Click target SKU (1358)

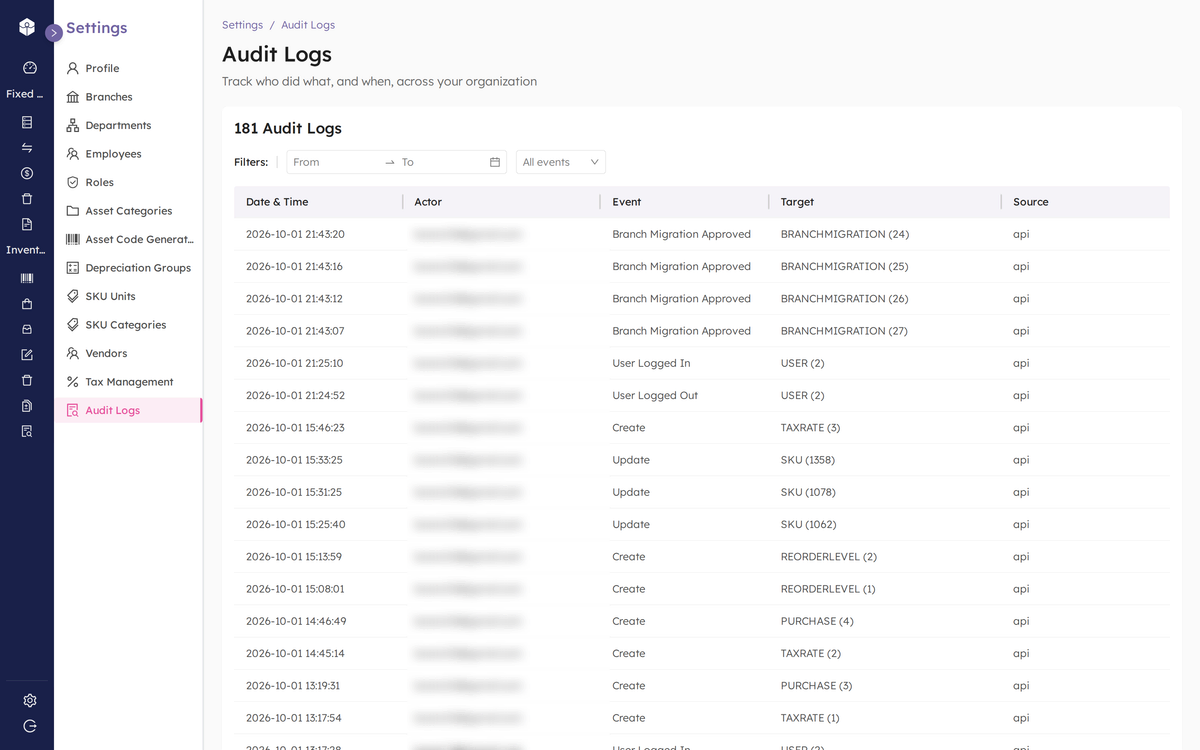pos(807,460)
